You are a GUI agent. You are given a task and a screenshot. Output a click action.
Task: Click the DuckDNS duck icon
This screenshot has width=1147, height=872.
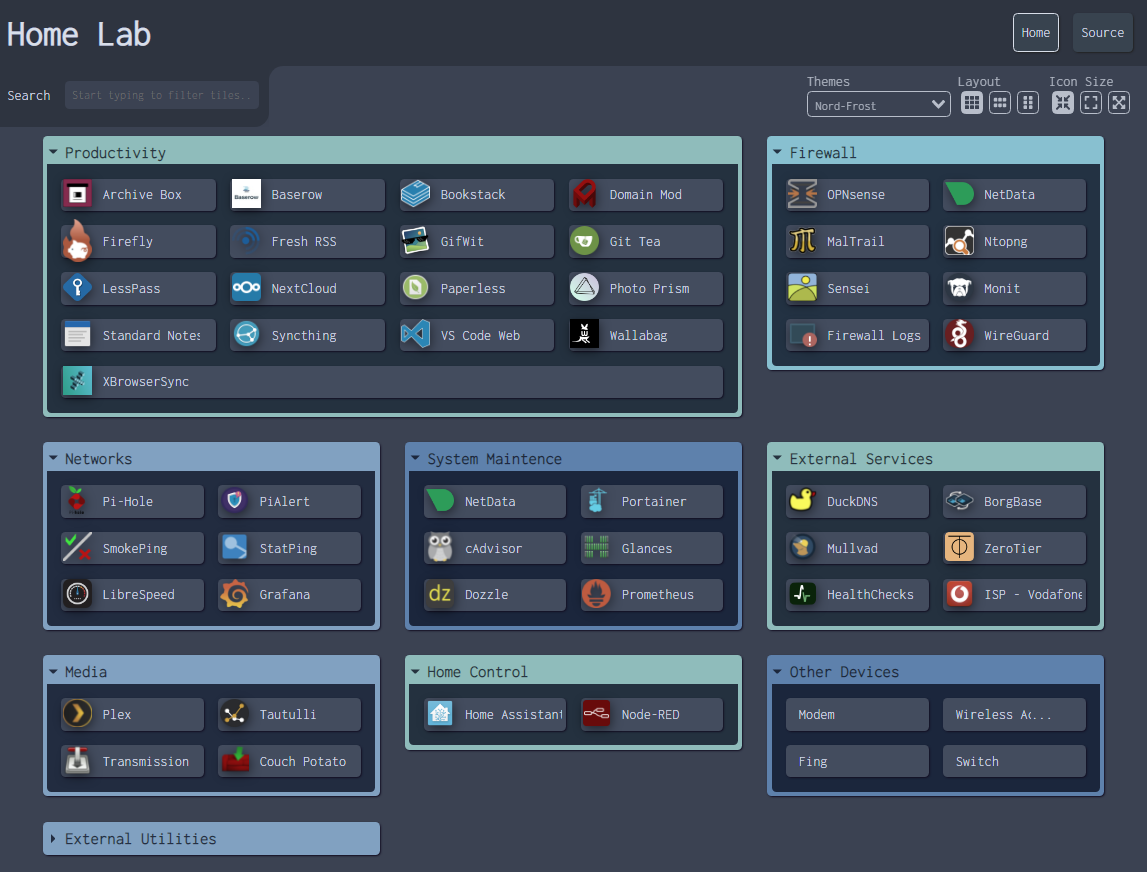802,501
